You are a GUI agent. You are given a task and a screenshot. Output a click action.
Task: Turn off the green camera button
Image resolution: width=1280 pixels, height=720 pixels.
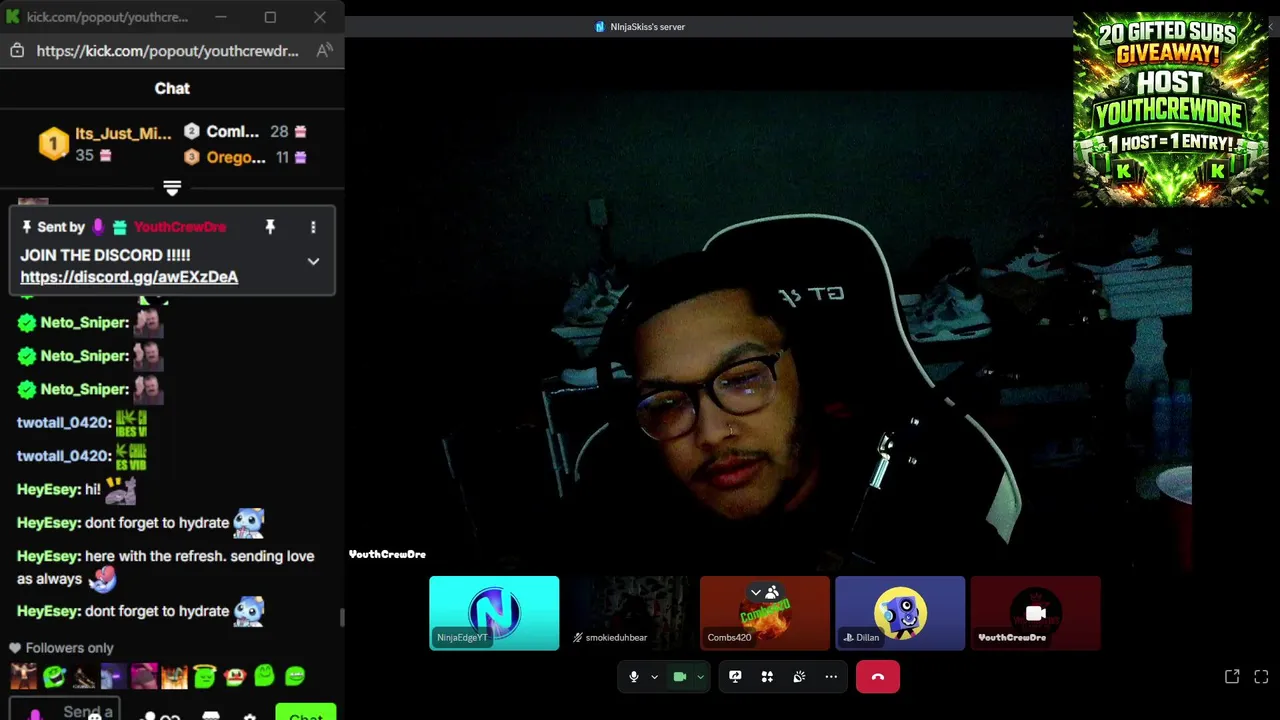[680, 677]
